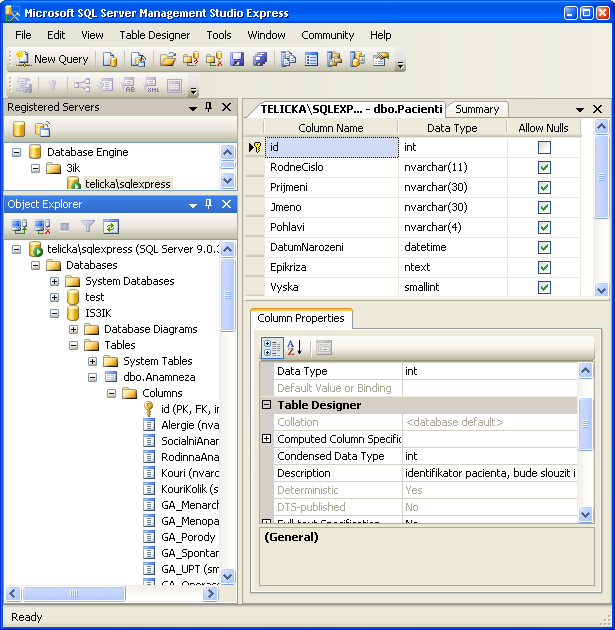Click the Registered Servers toolbar icon

288,59
